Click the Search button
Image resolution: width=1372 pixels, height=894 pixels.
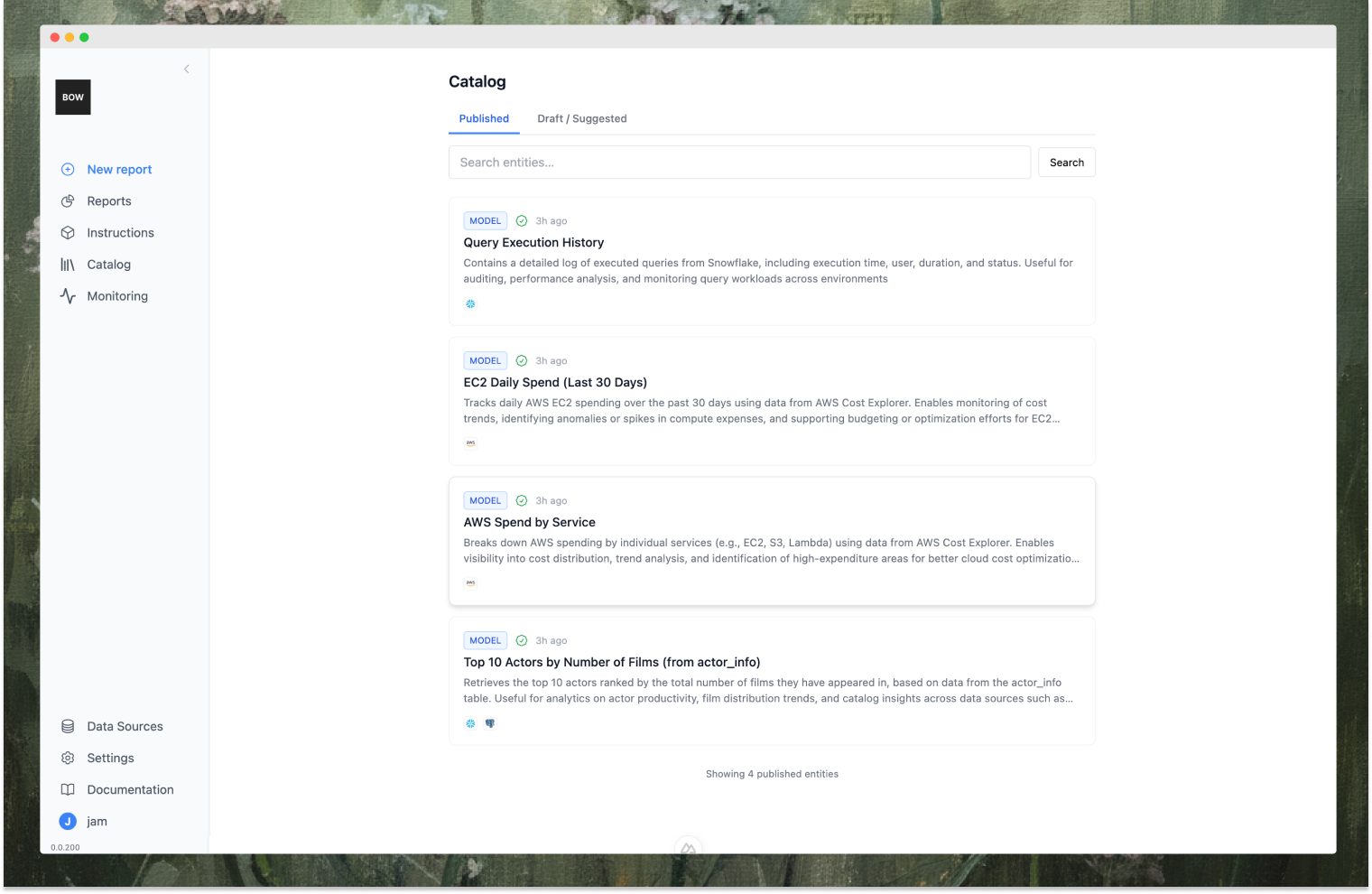pyautogui.click(x=1067, y=163)
